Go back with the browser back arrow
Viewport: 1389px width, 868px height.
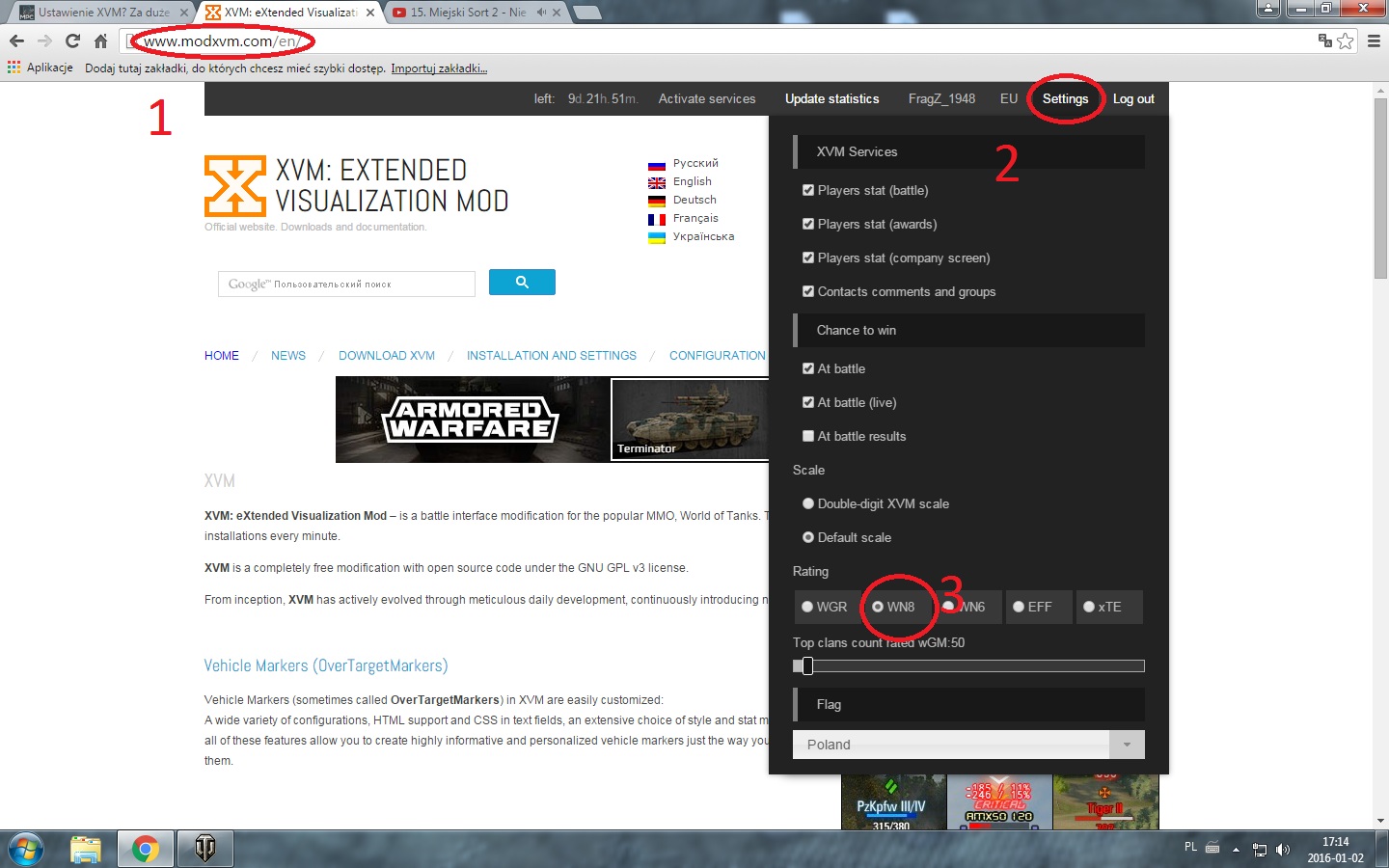[16, 41]
